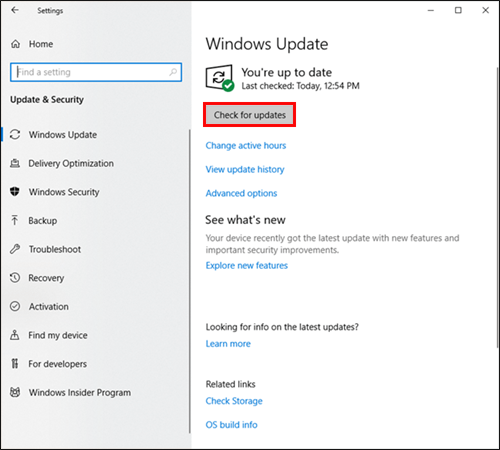The image size is (500, 450).
Task: Click the search magnifier icon
Action: 173,72
